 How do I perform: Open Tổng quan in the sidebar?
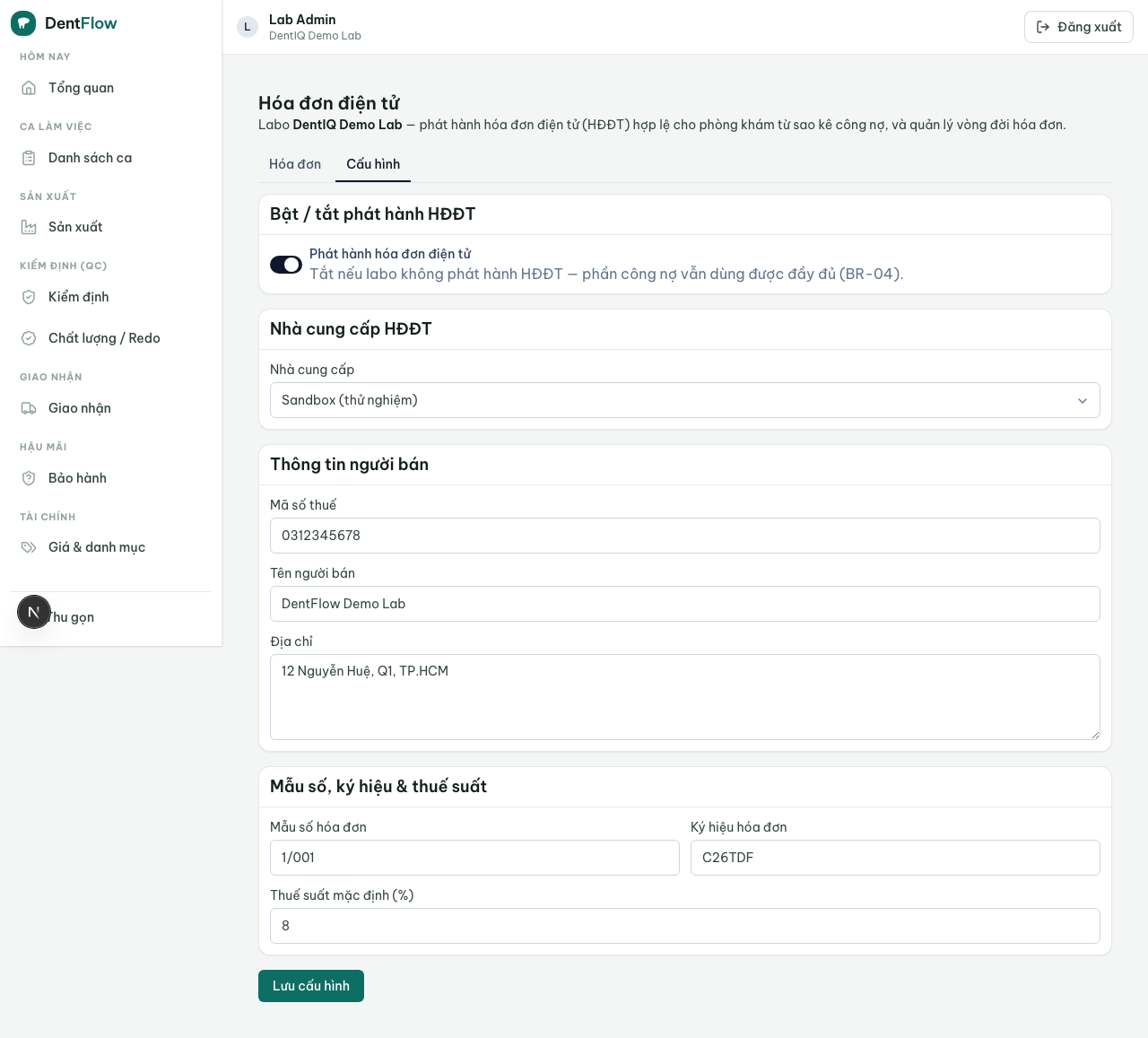click(111, 88)
